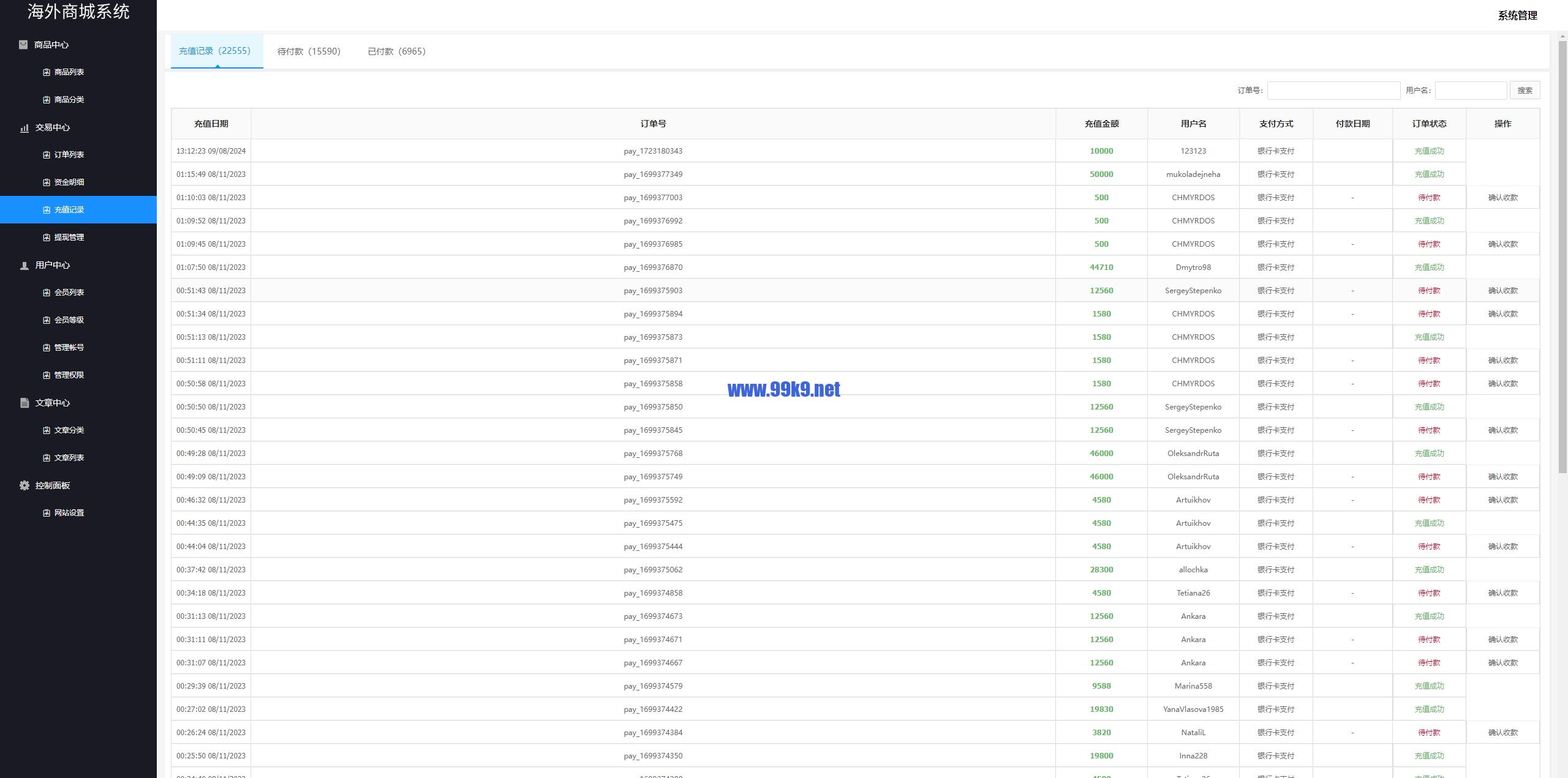
Task: Open 会员列表 in the sidebar
Action: pyautogui.click(x=78, y=293)
